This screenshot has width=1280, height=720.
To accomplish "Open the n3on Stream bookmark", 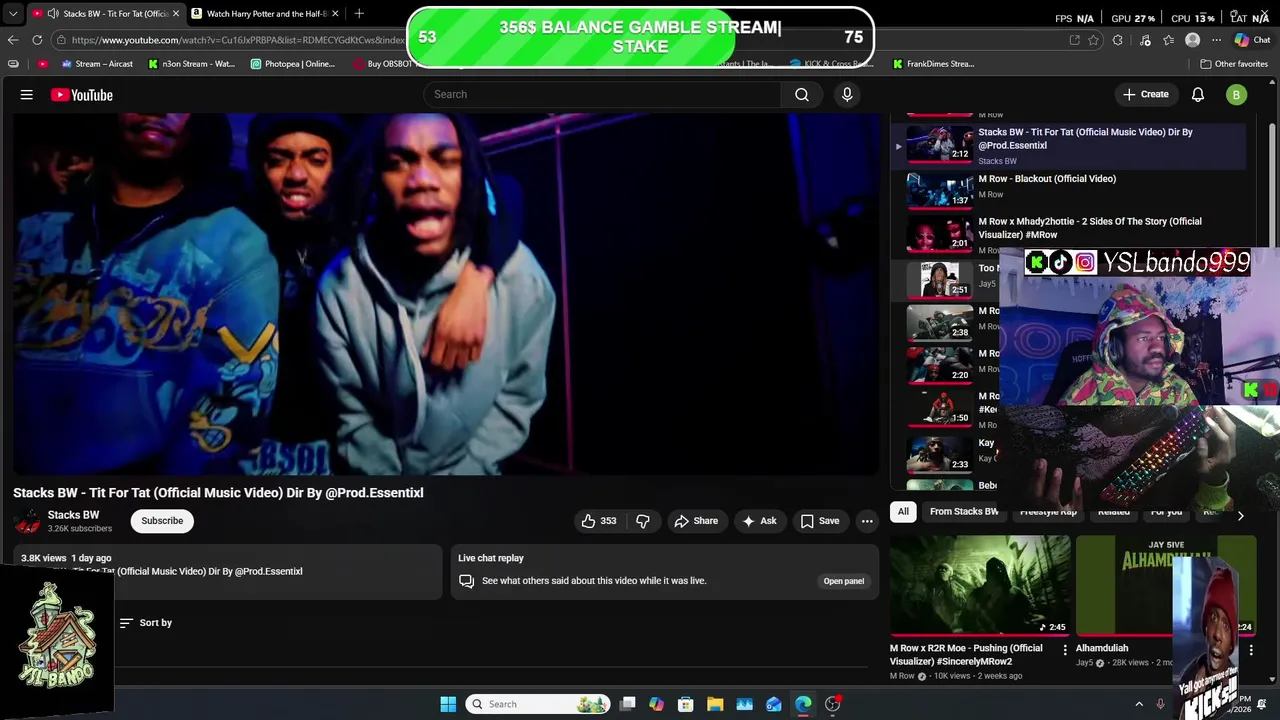I will point(192,64).
